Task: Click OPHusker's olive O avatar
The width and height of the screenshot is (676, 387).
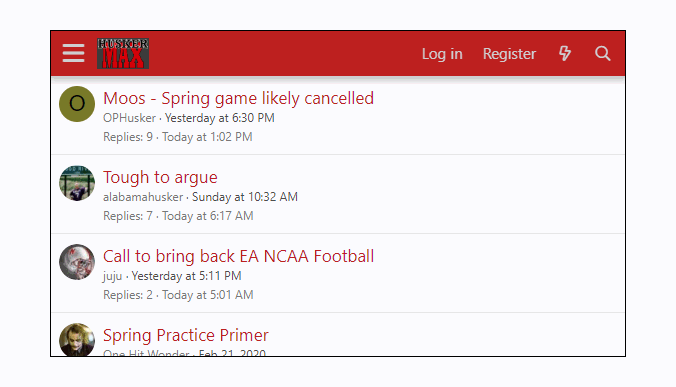Action: click(77, 104)
